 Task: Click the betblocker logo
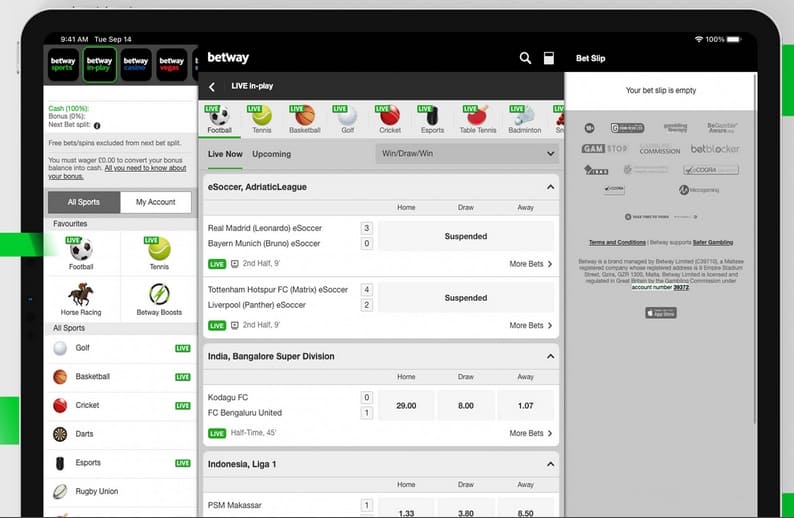pos(714,149)
